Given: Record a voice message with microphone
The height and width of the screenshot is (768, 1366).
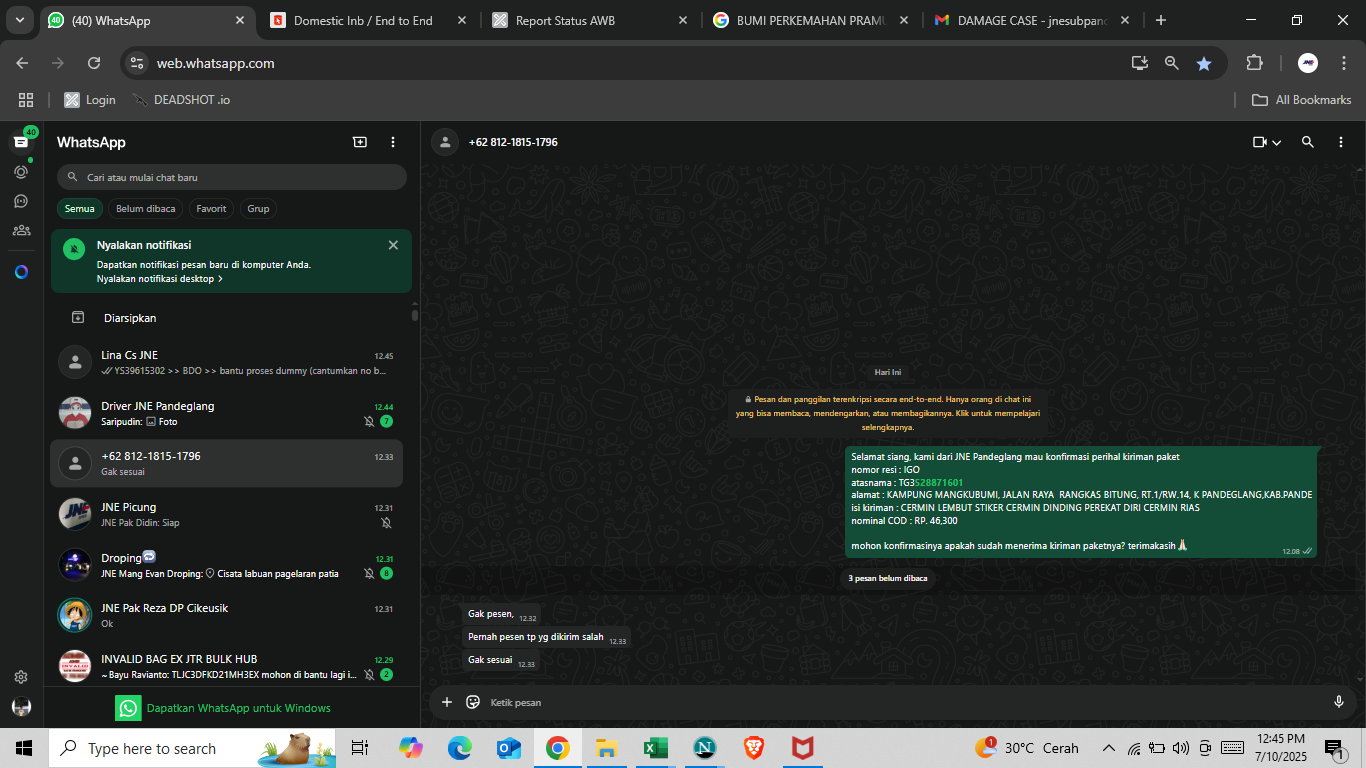Looking at the screenshot, I should coord(1339,702).
